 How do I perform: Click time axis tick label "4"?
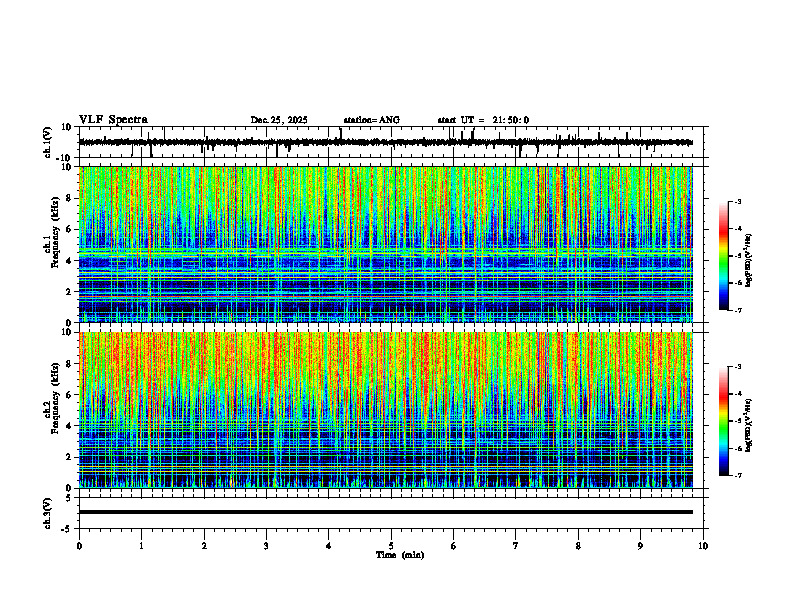click(x=329, y=546)
